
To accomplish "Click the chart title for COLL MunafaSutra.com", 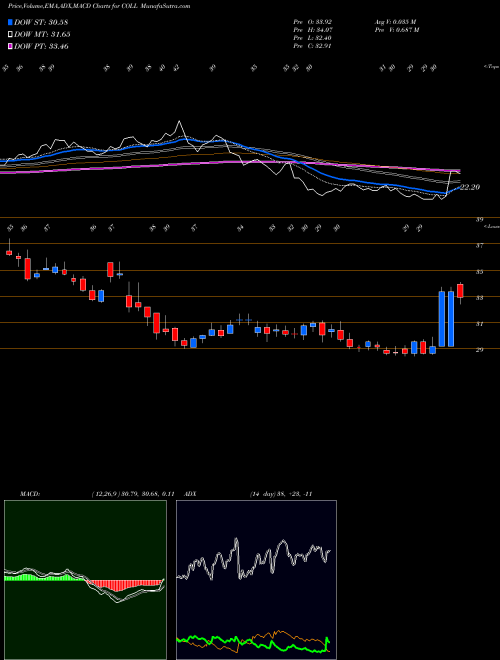I will pyautogui.click(x=99, y=6).
